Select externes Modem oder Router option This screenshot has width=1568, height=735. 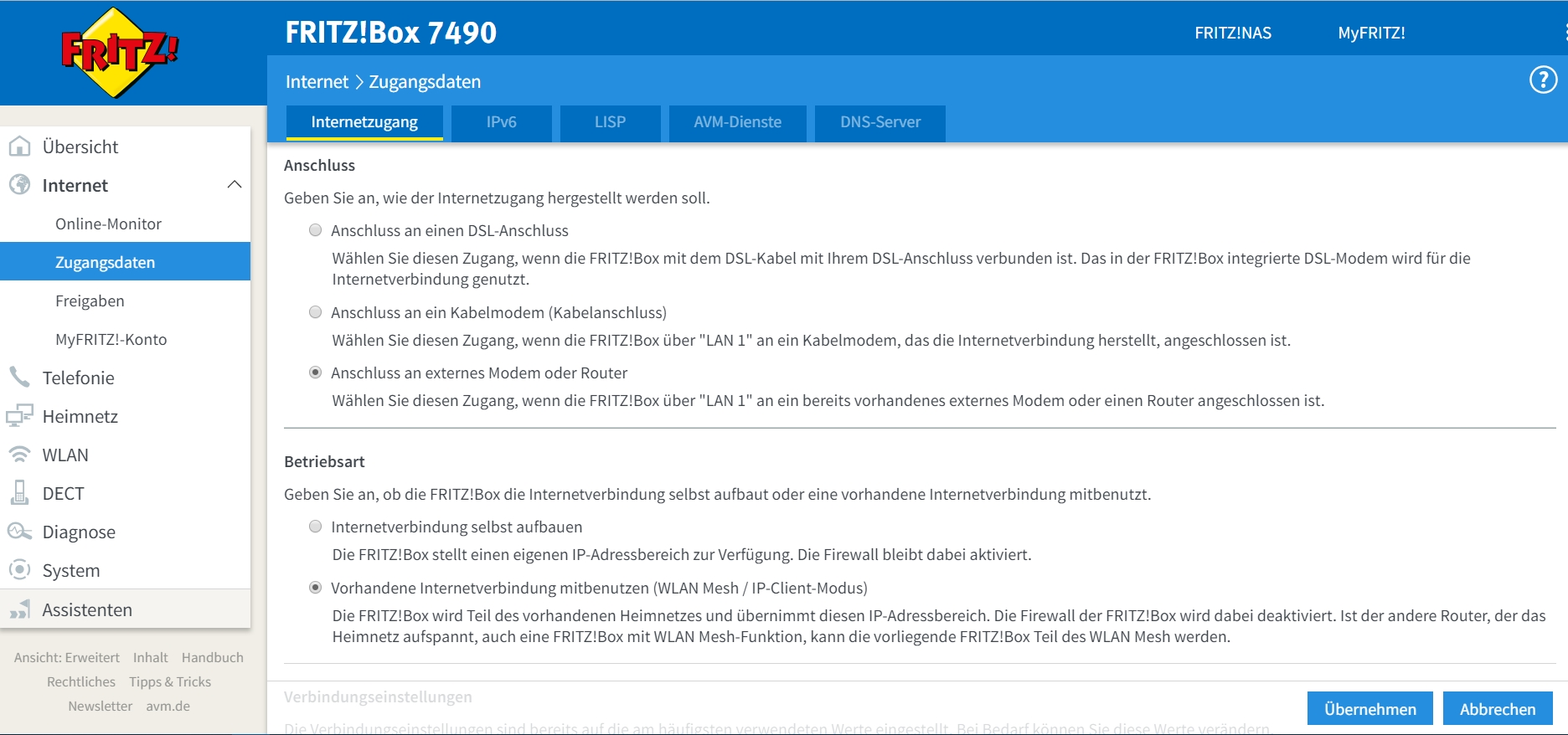click(315, 373)
